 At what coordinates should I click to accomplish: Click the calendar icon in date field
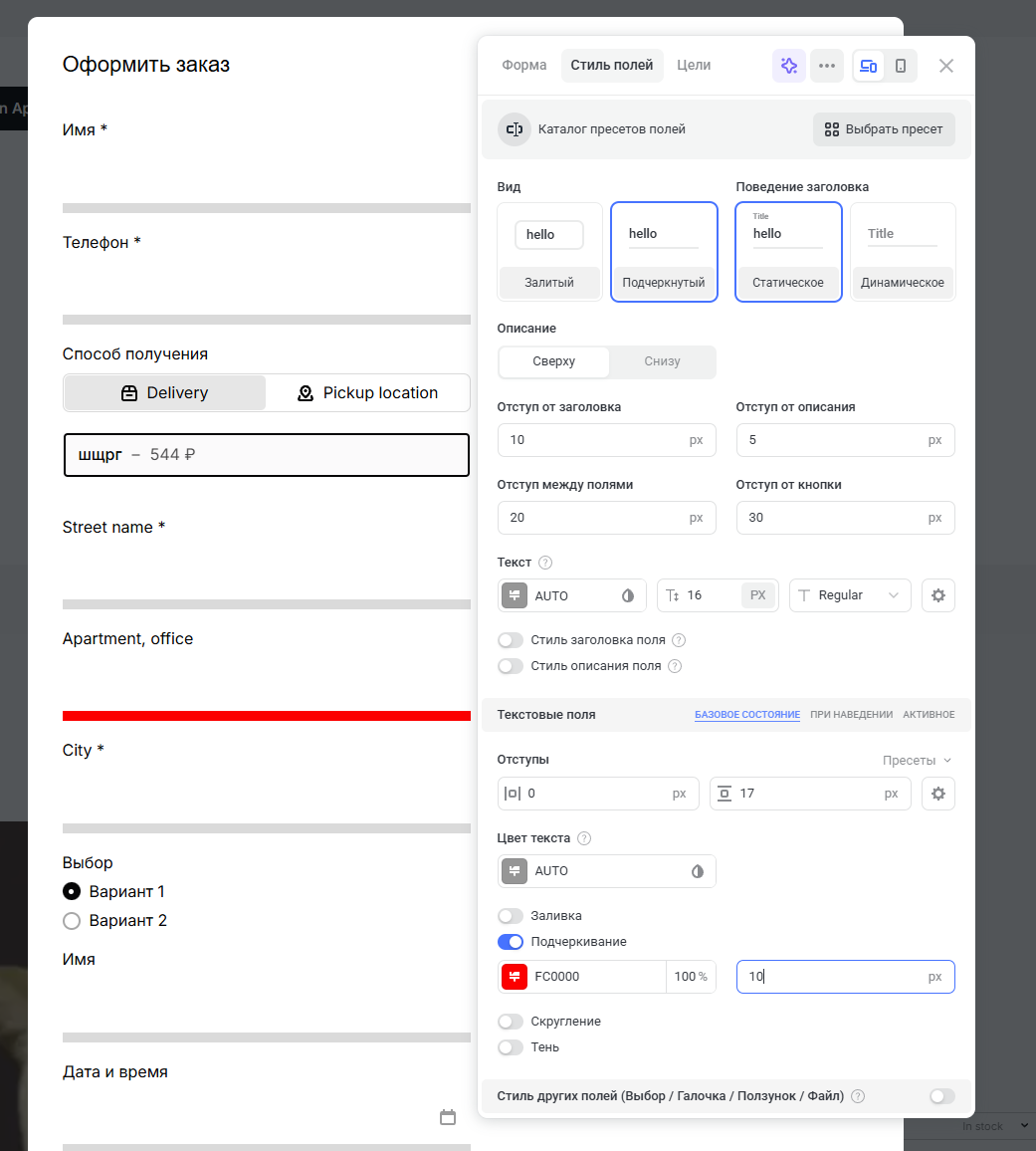click(448, 1117)
